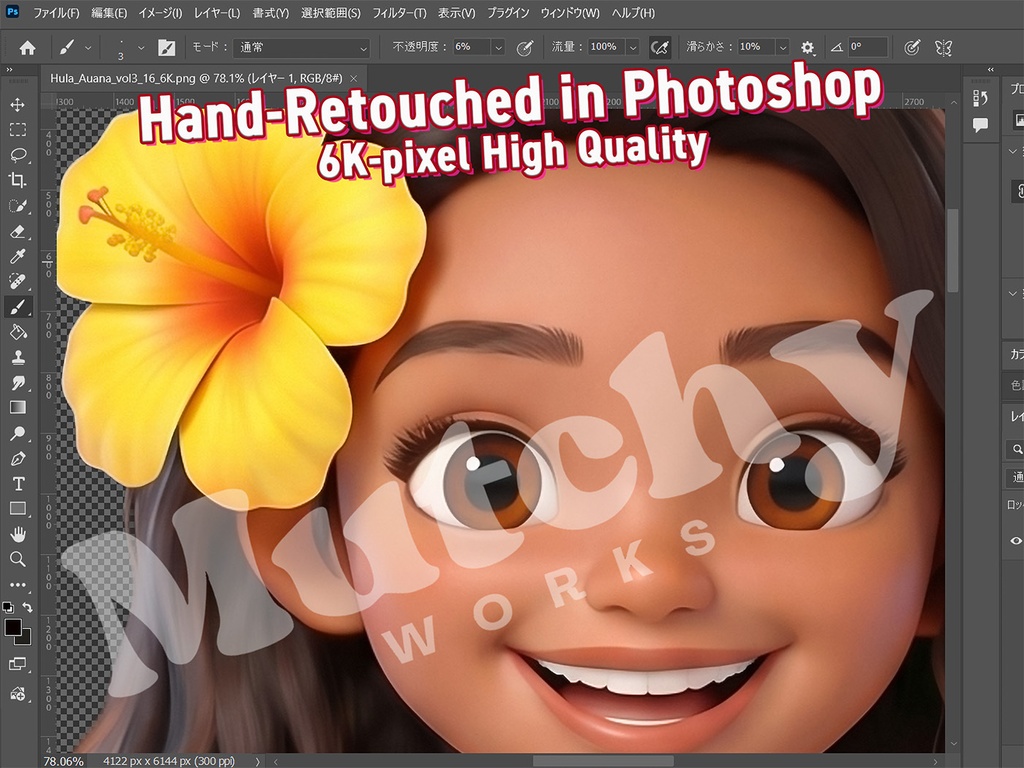Open the 選択範囲(S) menu
This screenshot has width=1024, height=768.
click(330, 13)
